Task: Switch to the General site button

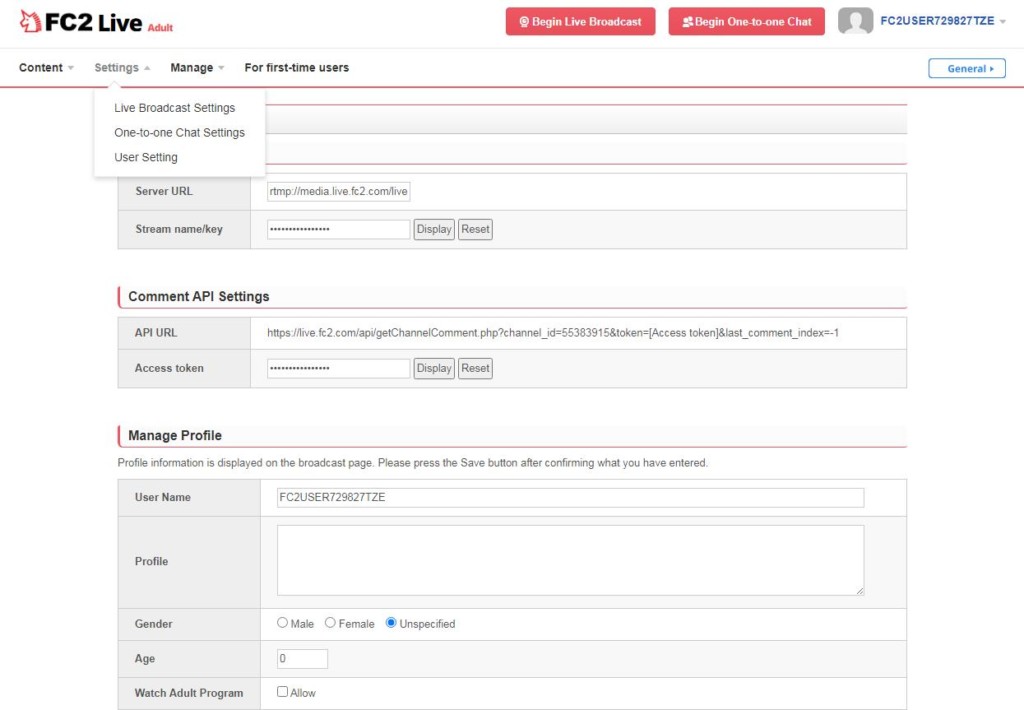Action: click(x=967, y=68)
